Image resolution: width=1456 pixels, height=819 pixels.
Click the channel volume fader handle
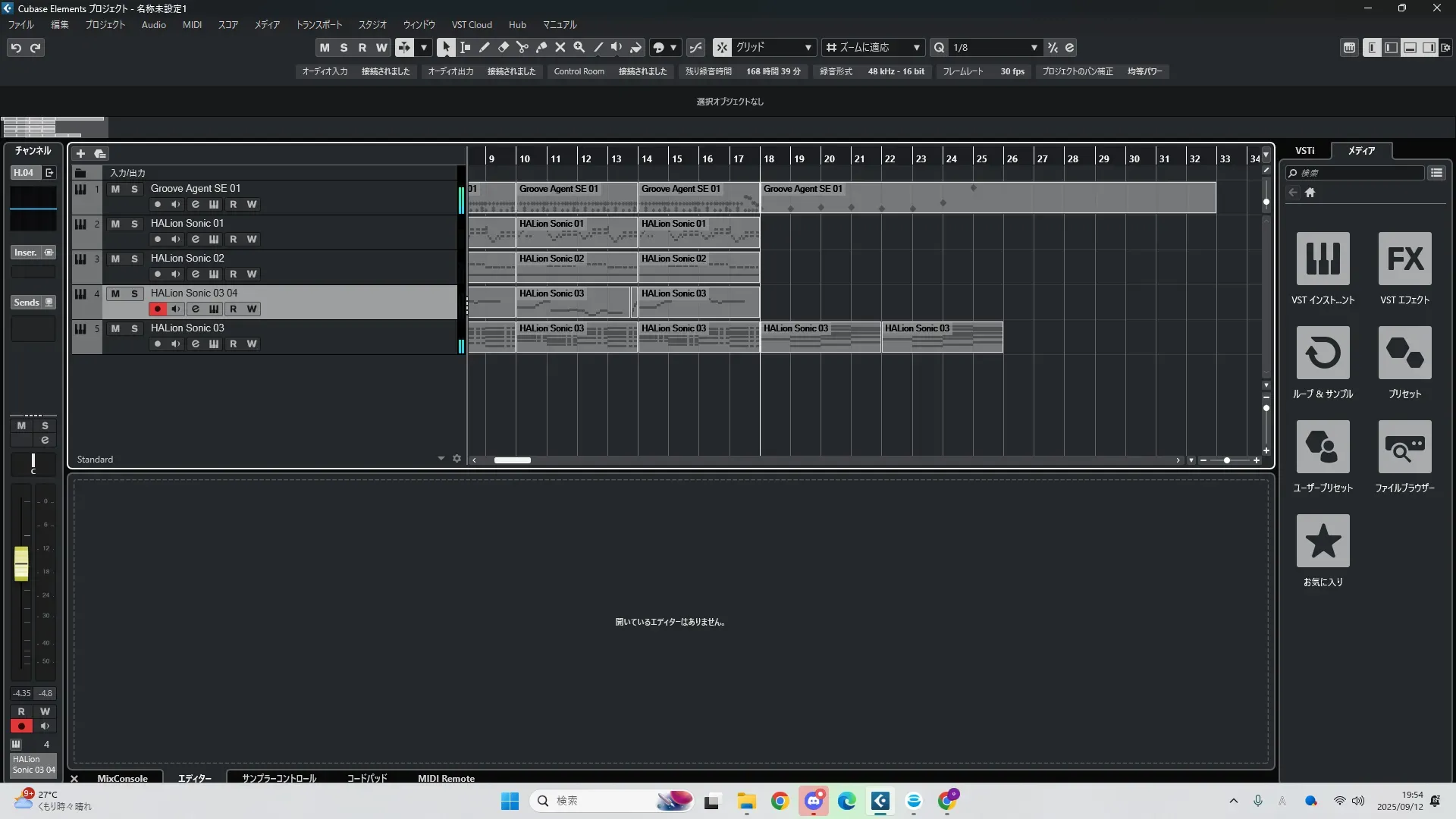(x=21, y=563)
